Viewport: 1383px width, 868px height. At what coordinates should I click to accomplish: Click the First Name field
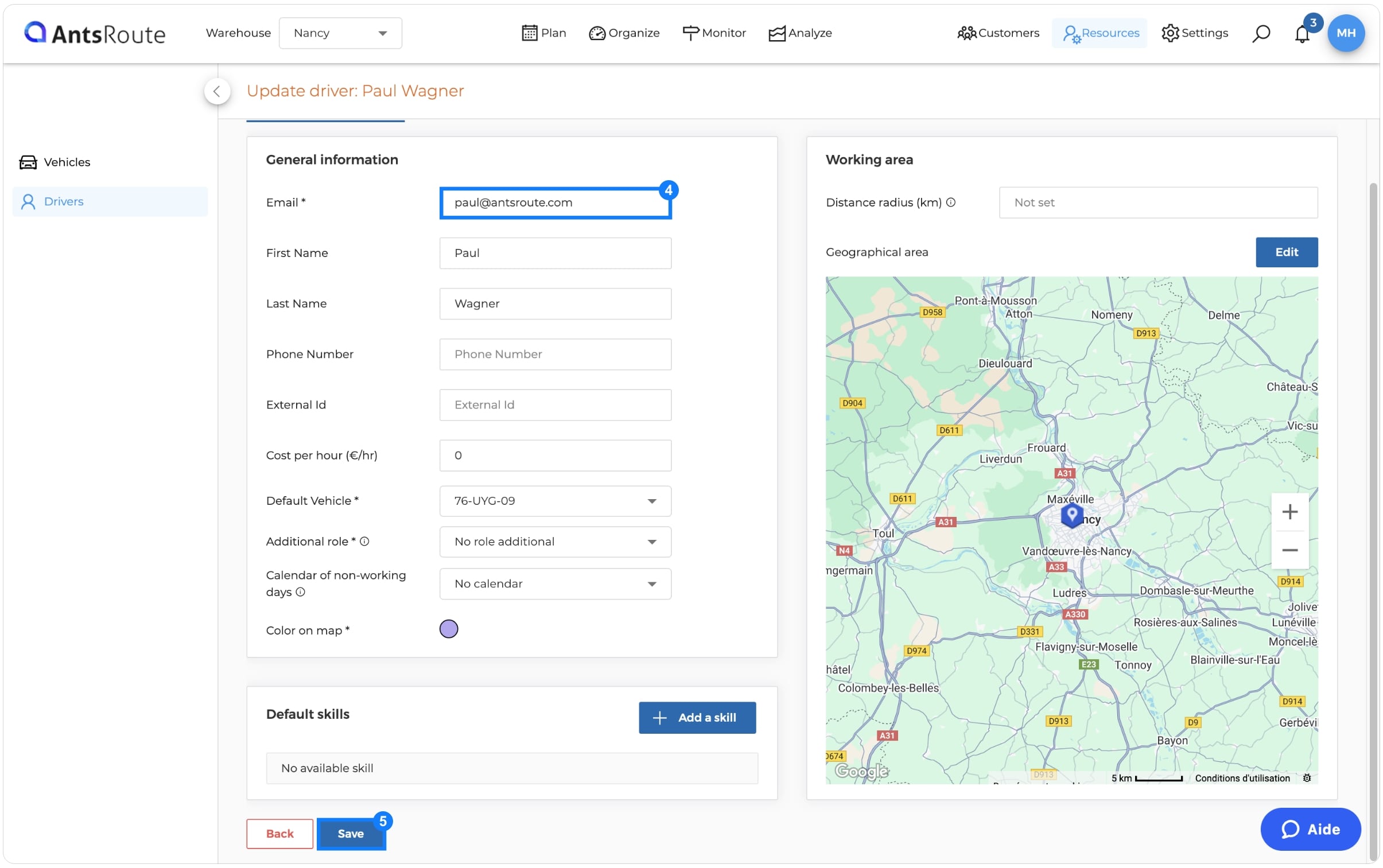pos(555,253)
